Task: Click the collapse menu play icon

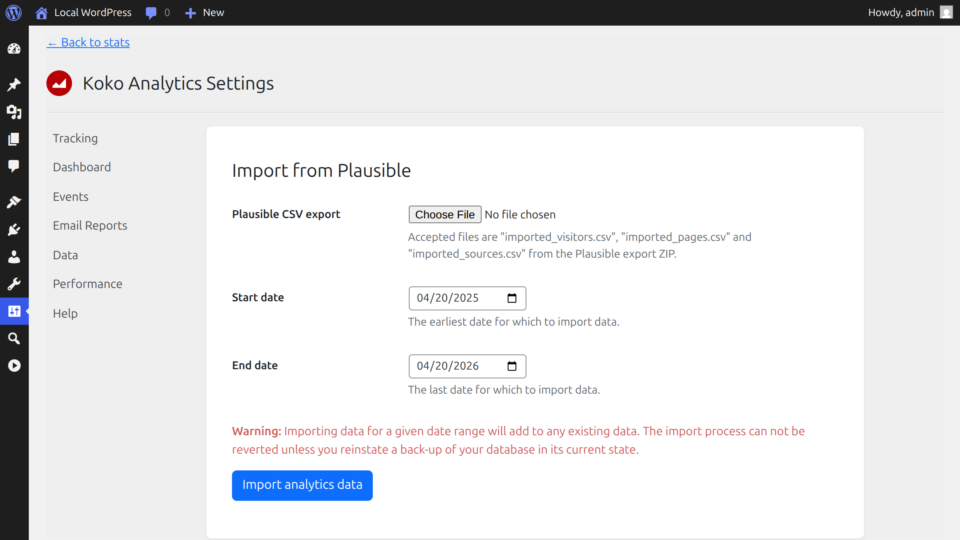Action: 14,366
